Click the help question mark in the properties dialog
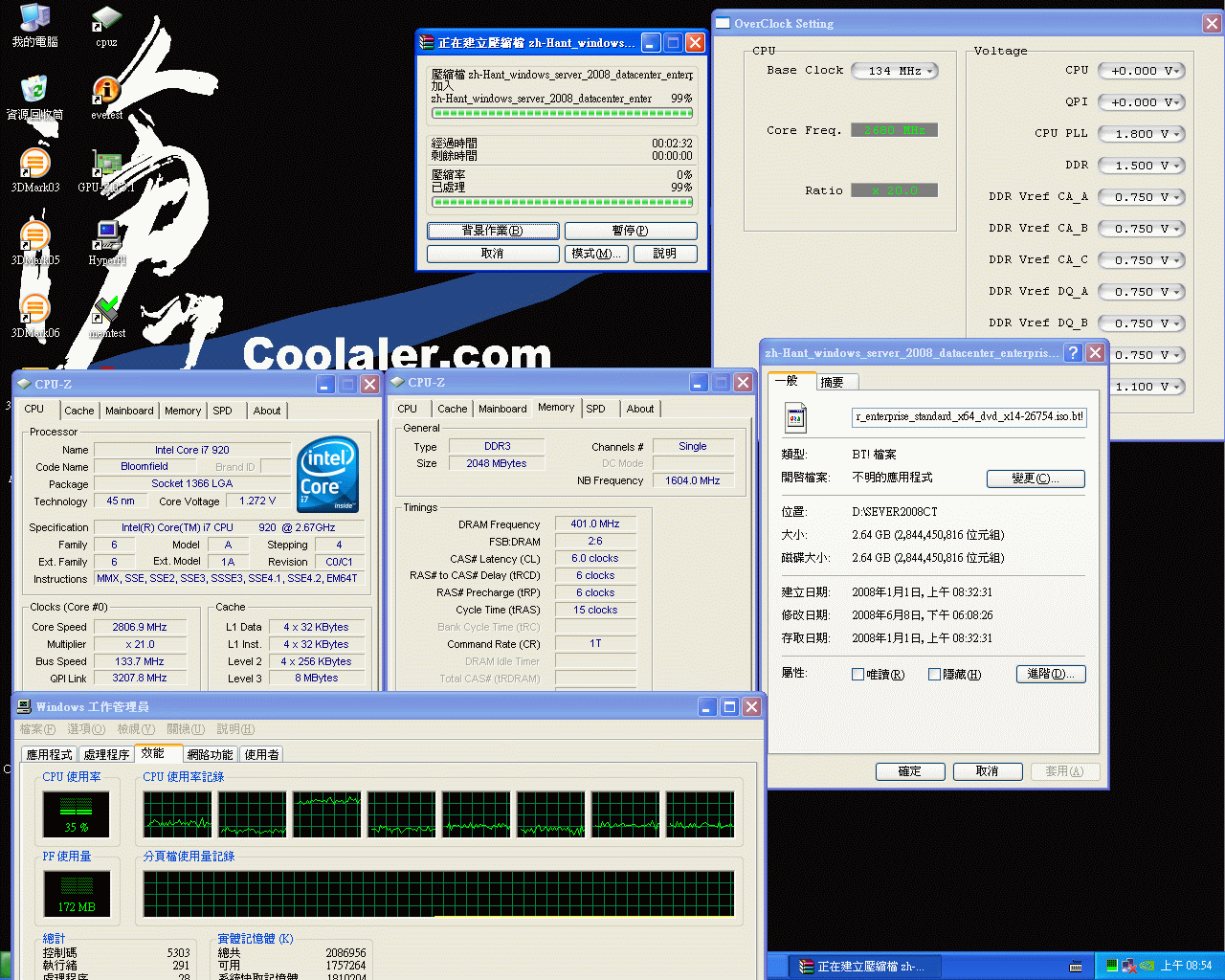 pyautogui.click(x=1074, y=352)
